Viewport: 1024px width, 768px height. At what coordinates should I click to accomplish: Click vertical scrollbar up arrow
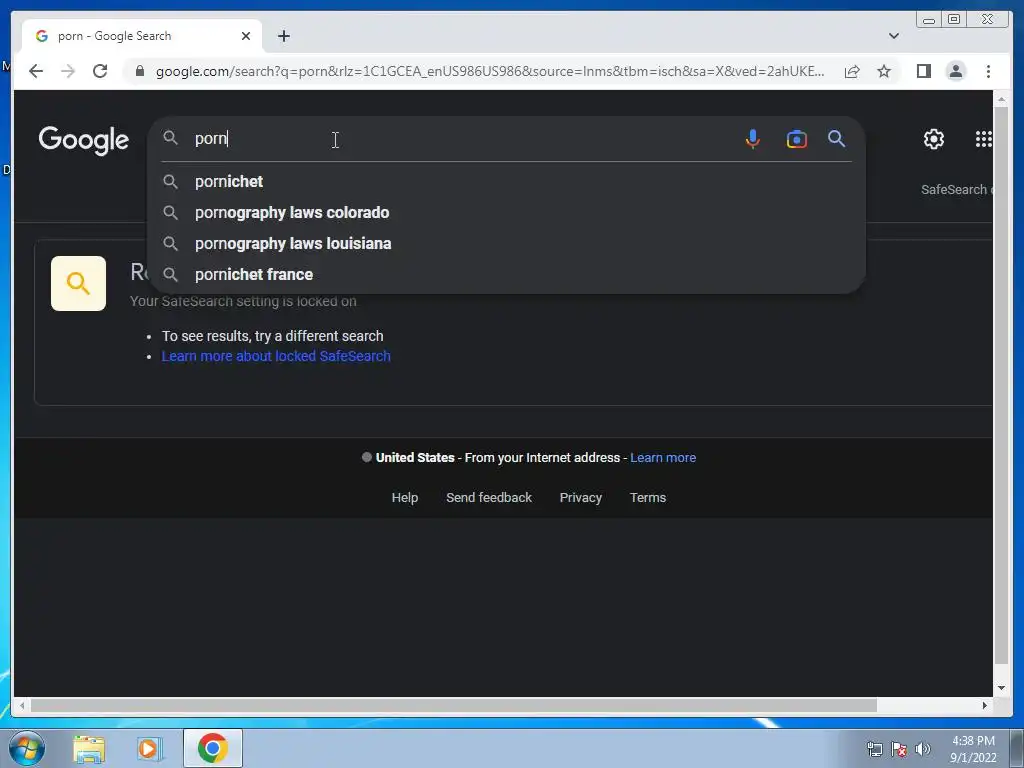1001,99
